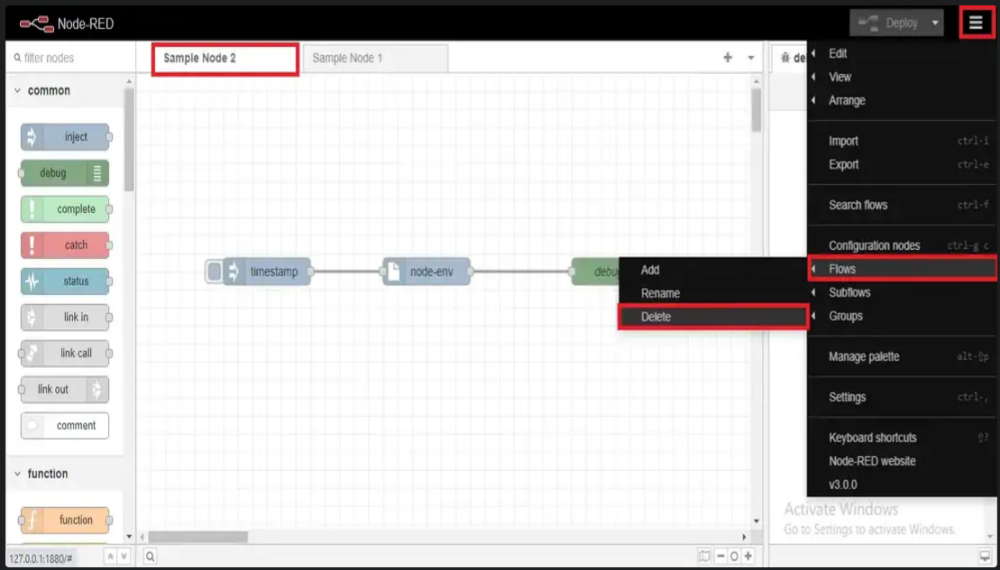This screenshot has width=1000, height=570.
Task: Open the Node-RED website link
Action: (902, 461)
